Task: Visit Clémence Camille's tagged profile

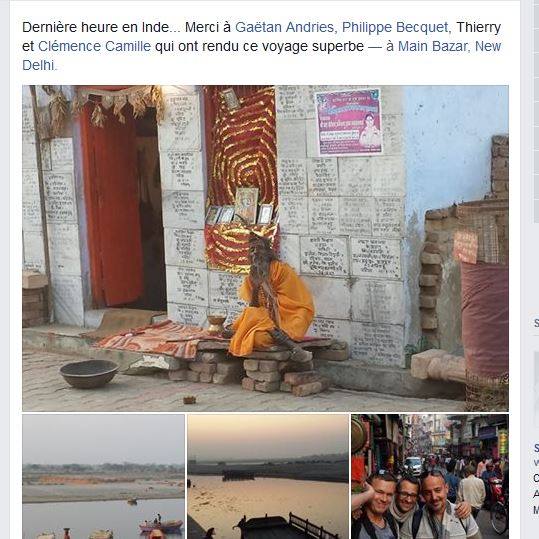Action: coord(94,46)
